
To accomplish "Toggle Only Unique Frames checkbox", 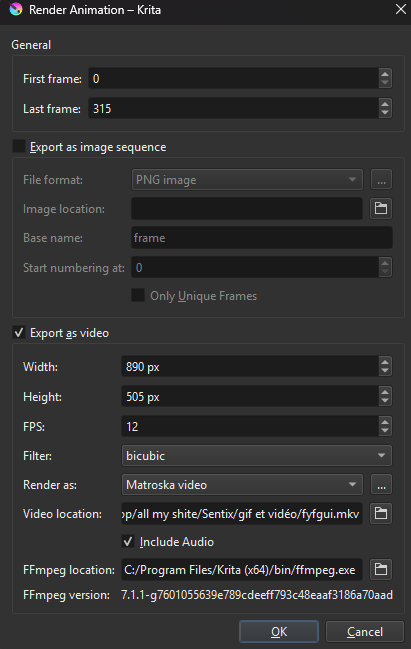I will click(138, 296).
